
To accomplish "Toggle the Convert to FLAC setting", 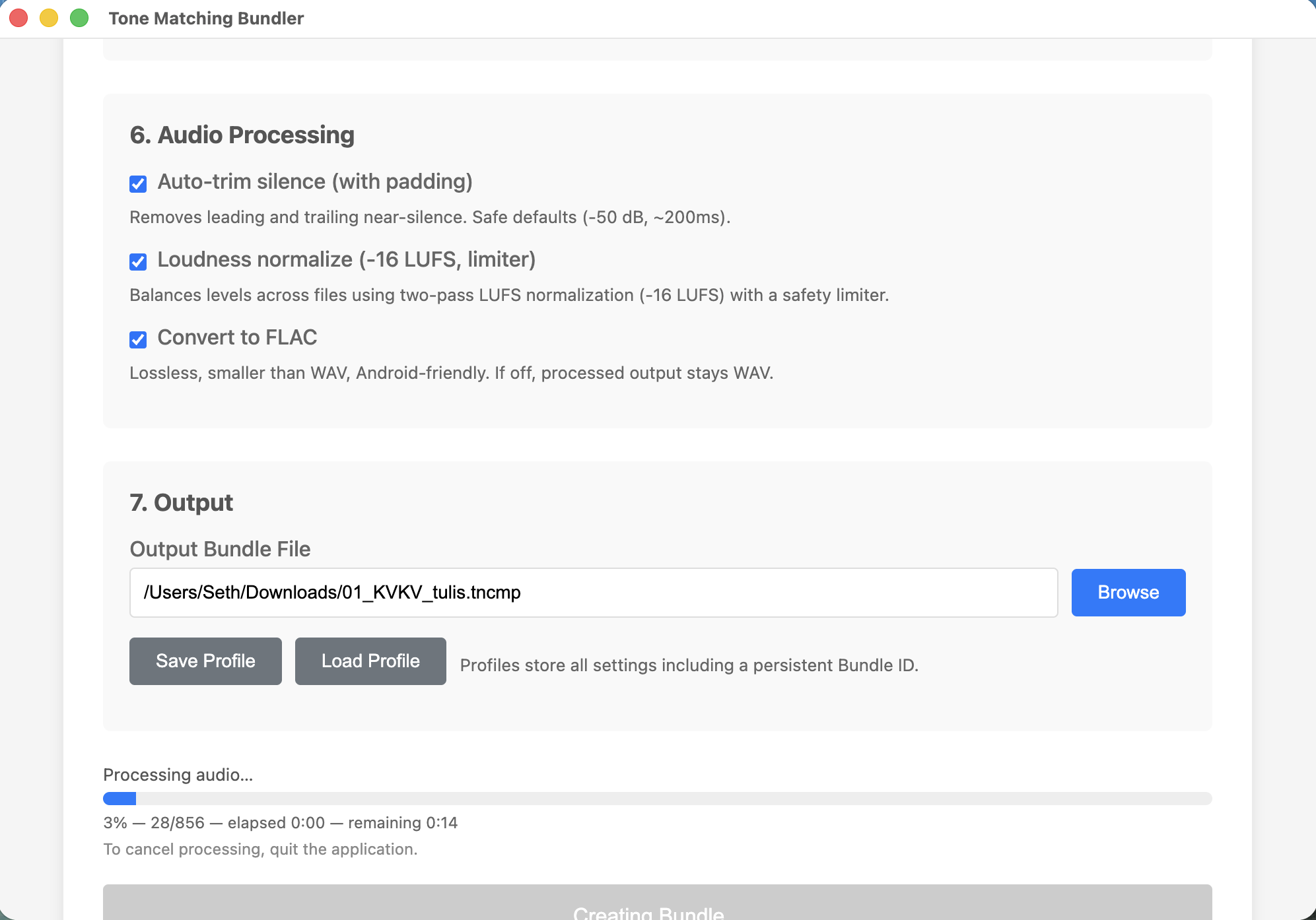I will click(x=137, y=340).
